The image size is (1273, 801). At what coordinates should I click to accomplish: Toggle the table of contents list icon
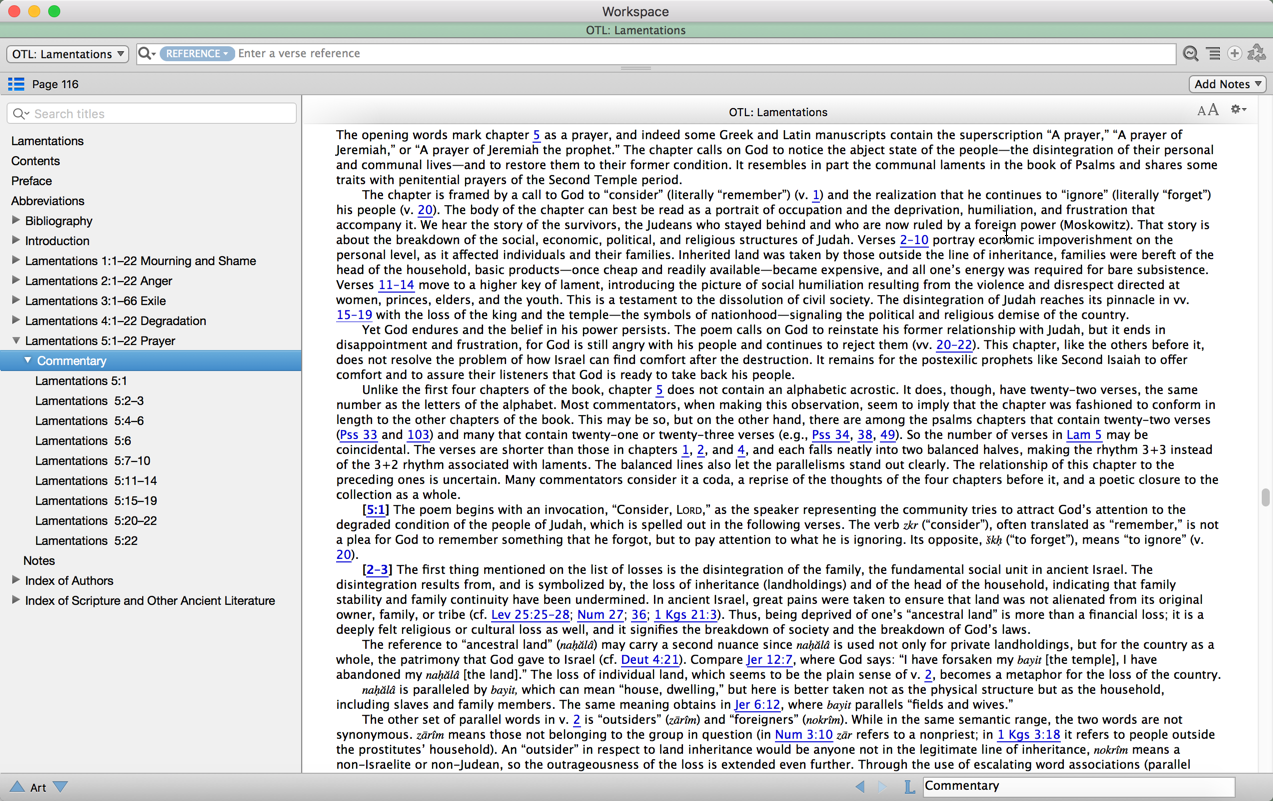click(x=16, y=84)
